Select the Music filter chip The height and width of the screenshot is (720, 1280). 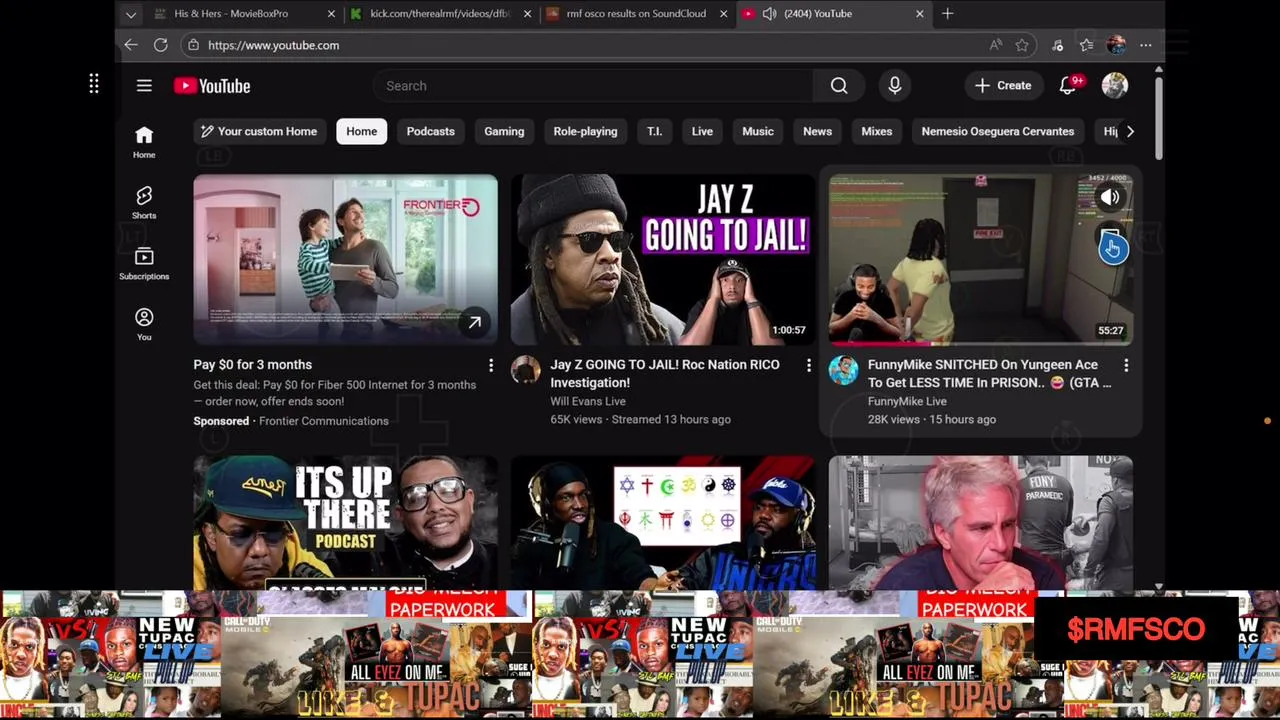pos(758,131)
